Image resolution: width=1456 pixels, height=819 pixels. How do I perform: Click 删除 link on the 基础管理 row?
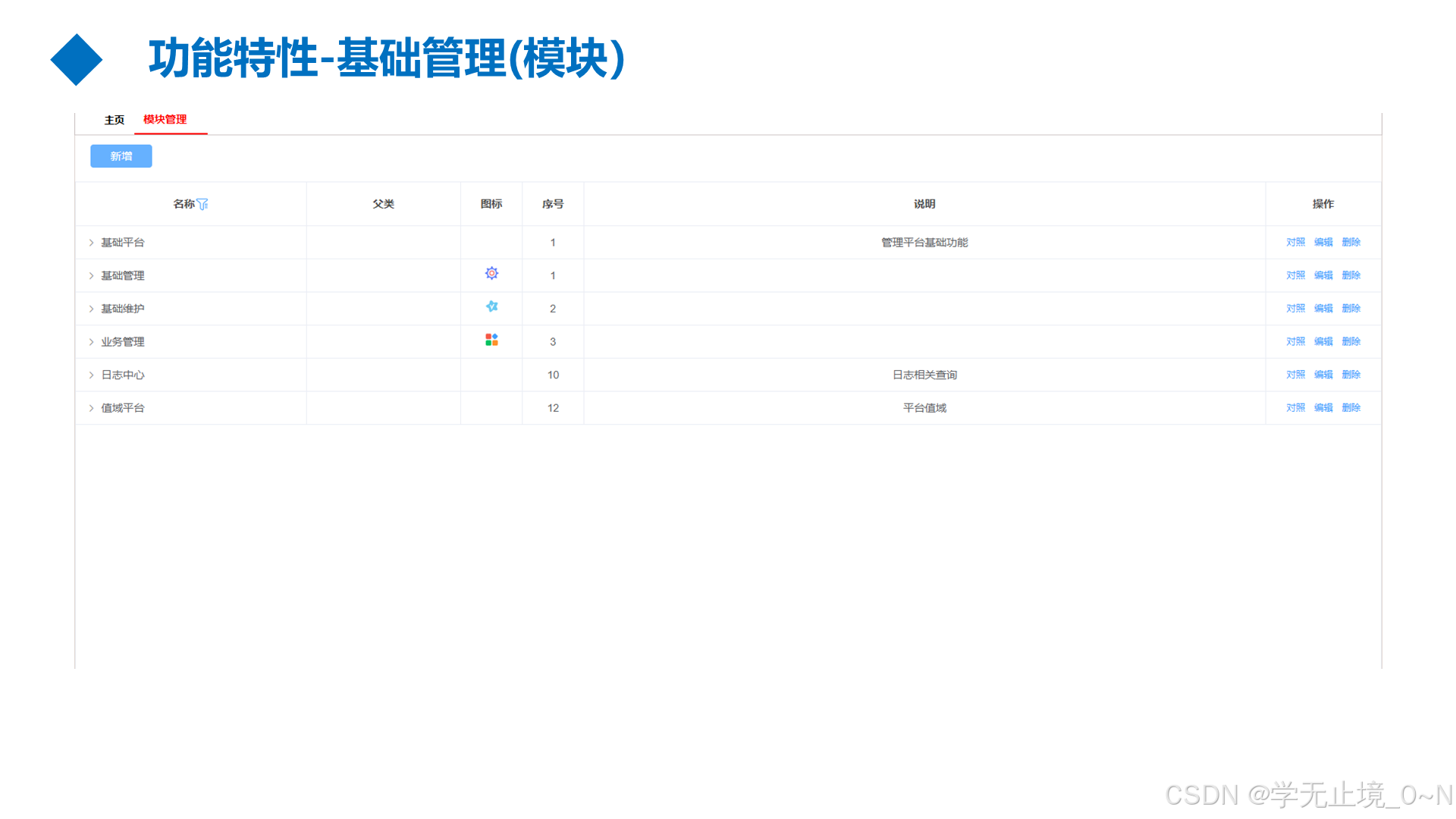(x=1351, y=275)
